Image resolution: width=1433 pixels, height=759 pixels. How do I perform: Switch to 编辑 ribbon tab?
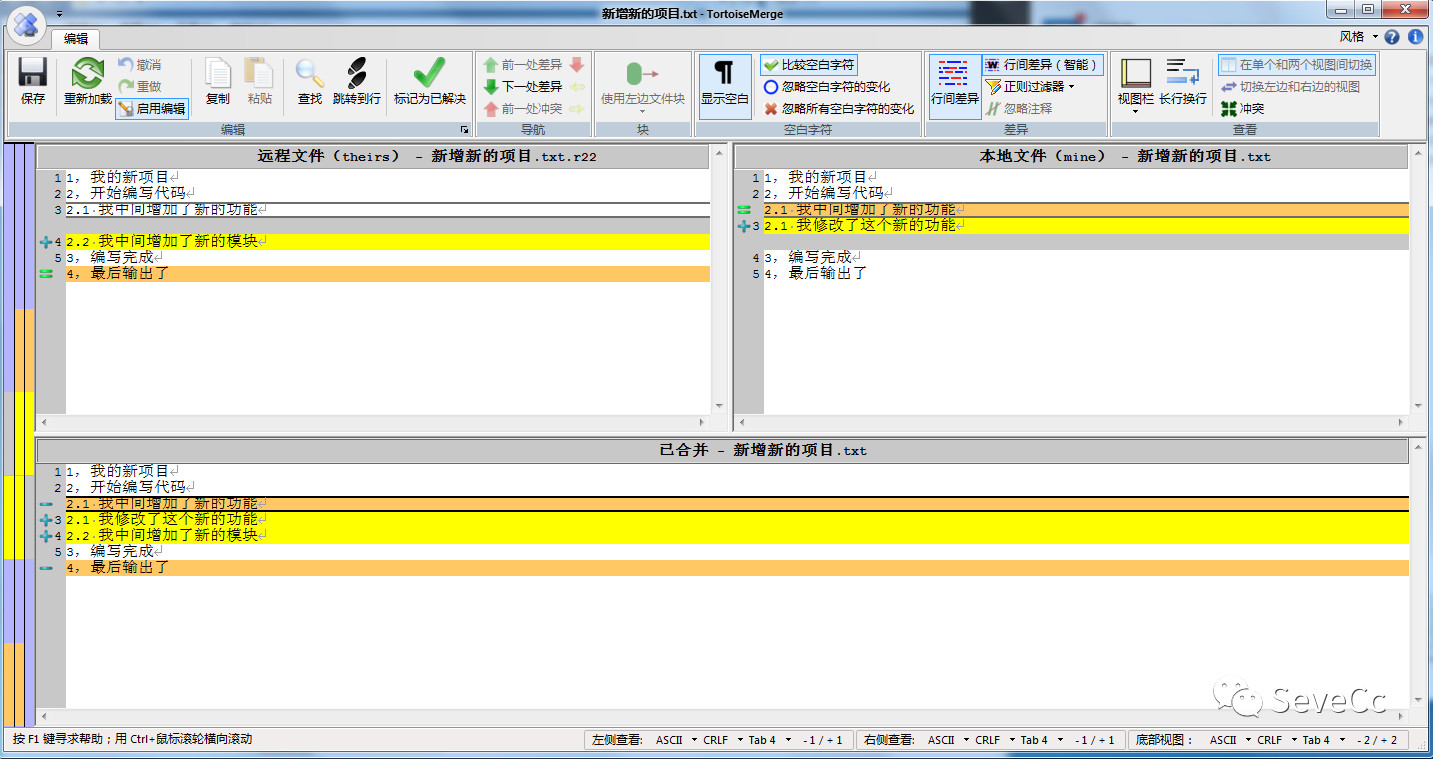click(76, 39)
